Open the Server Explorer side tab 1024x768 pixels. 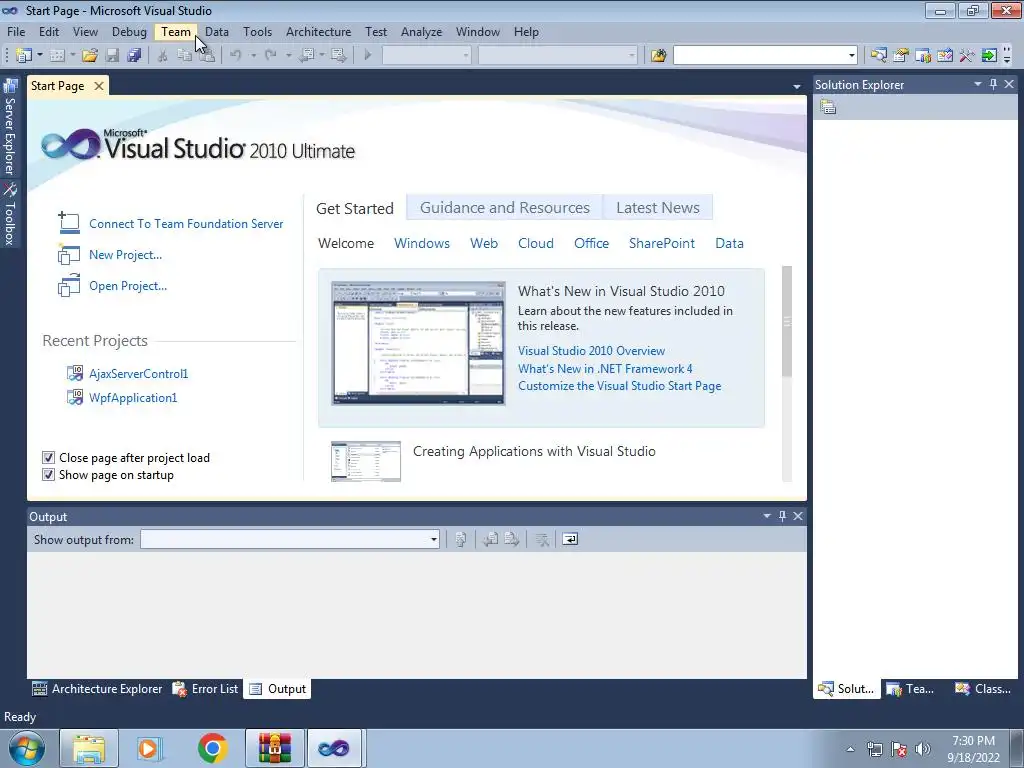(10, 127)
